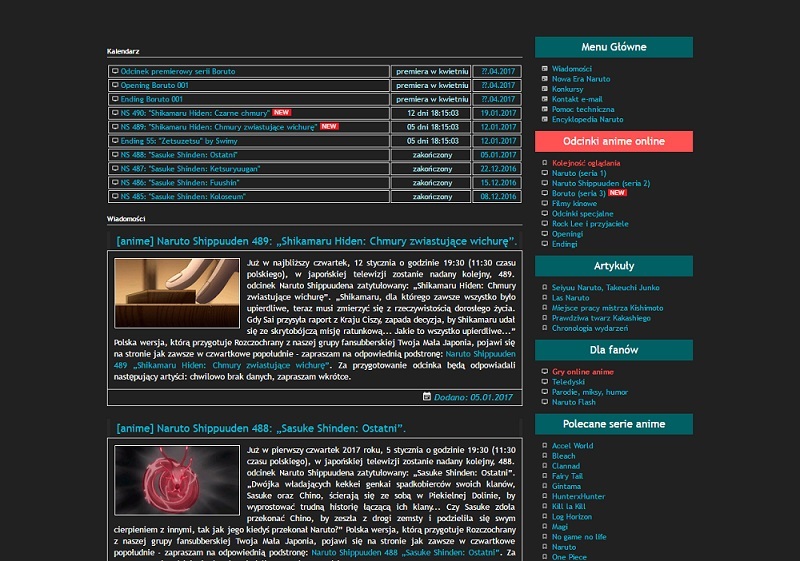
Task: Open Bleach recommended series
Action: pyautogui.click(x=563, y=456)
